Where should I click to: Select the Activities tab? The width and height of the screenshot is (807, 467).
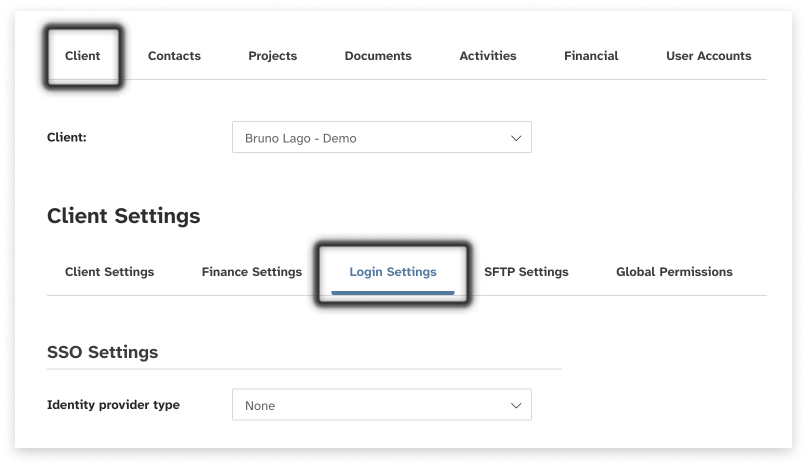[x=488, y=56]
